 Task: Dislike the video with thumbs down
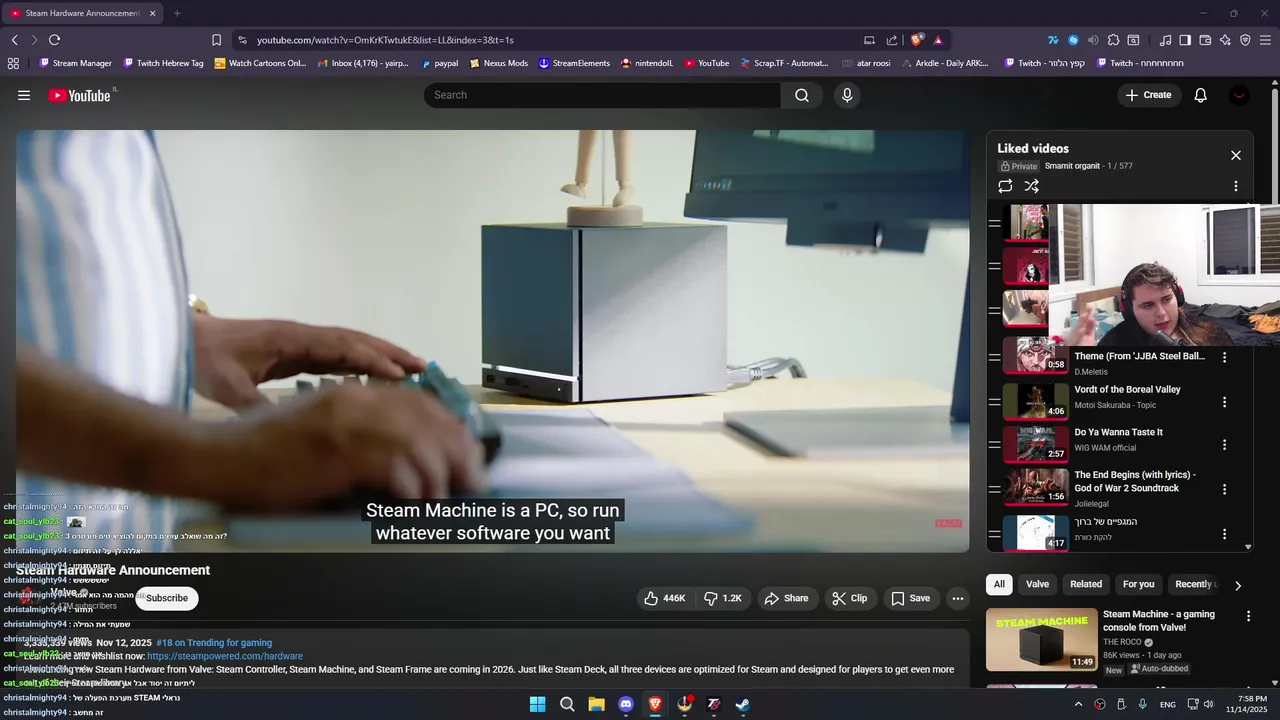(x=723, y=598)
